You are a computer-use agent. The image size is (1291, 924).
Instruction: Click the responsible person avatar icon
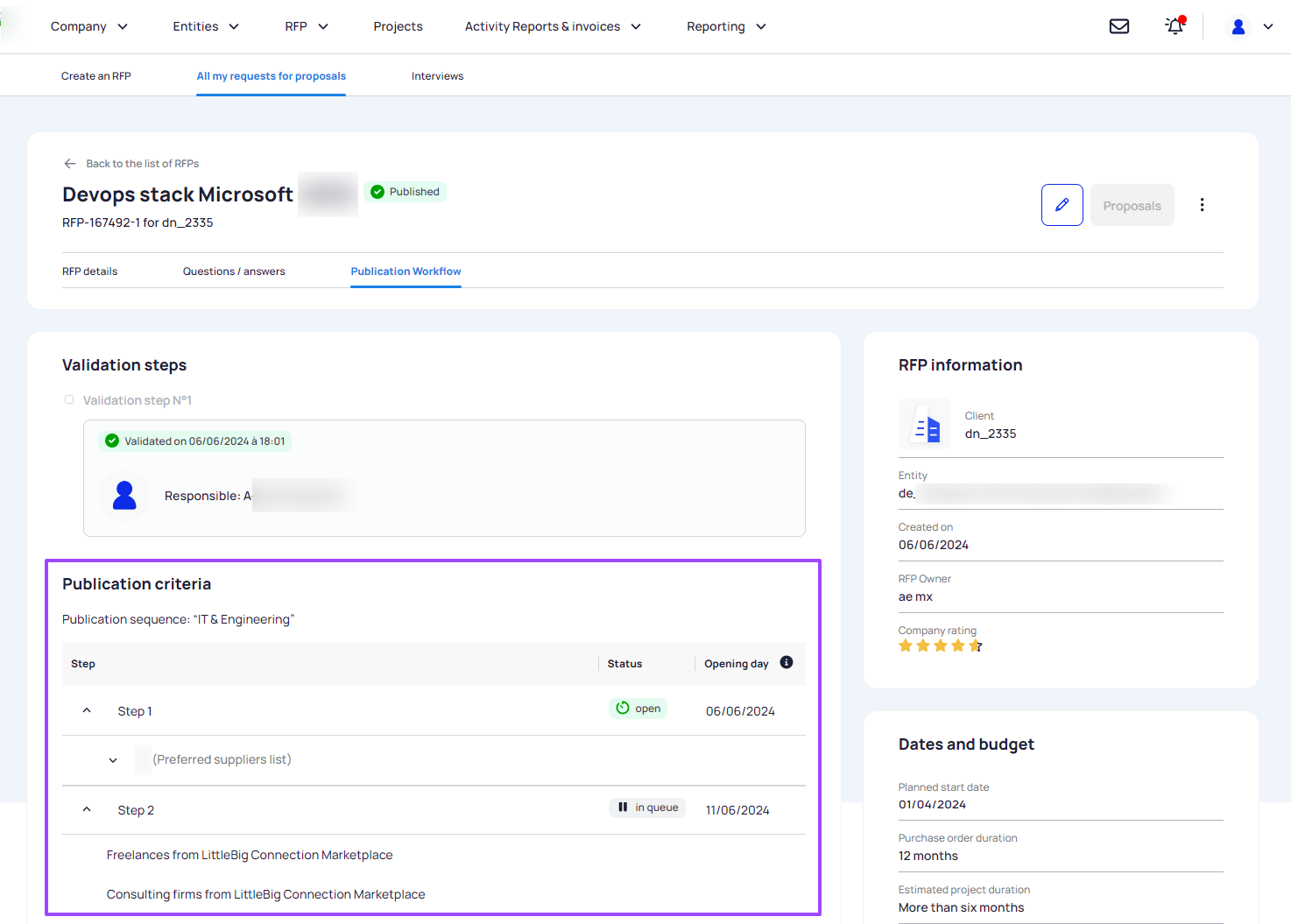(x=125, y=496)
